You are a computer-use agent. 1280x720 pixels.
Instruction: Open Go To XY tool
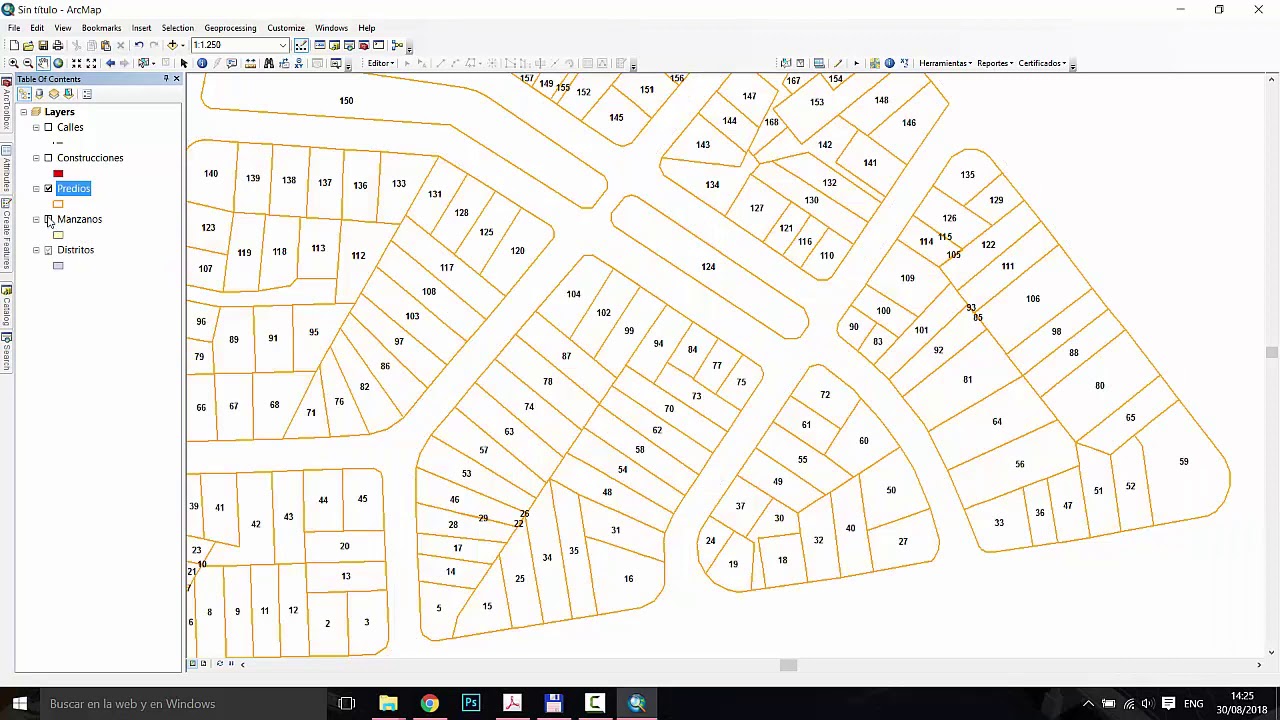(299, 63)
